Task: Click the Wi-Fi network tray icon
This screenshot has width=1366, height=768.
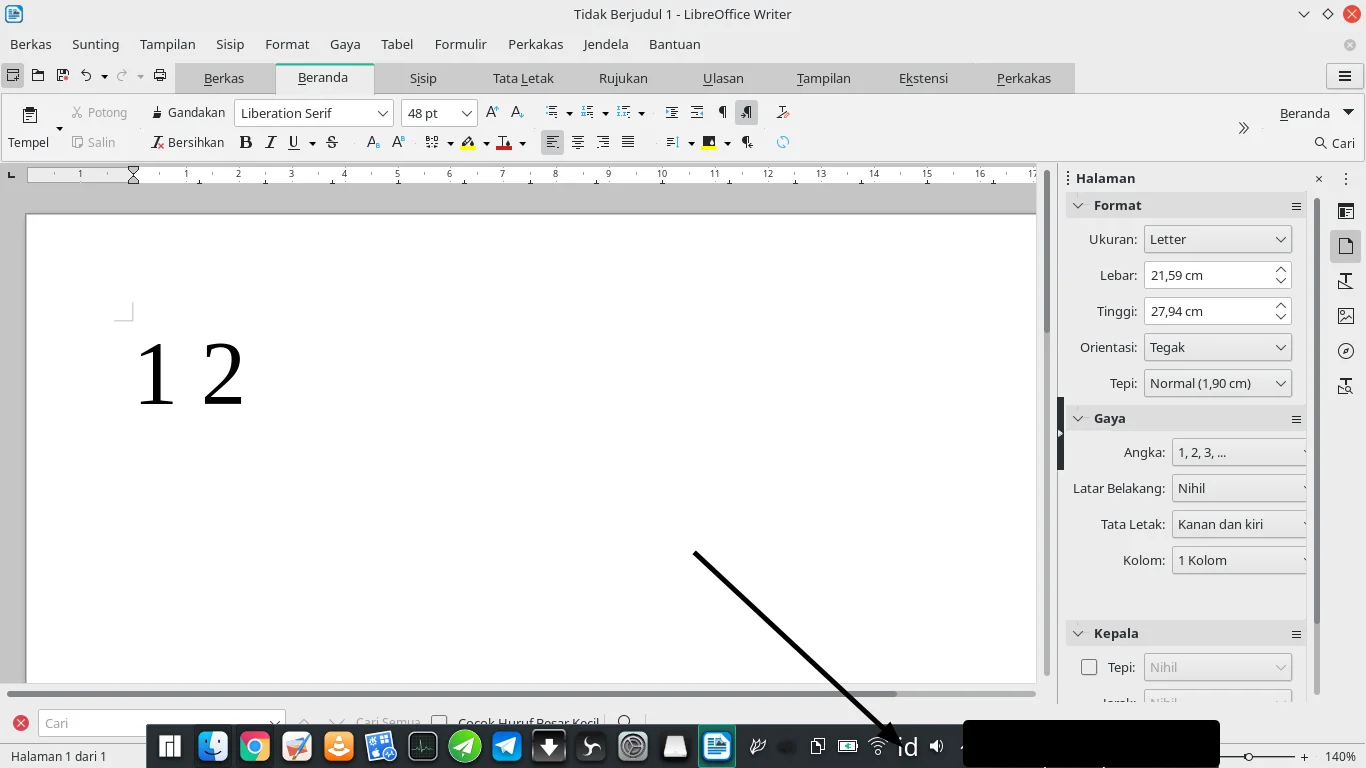Action: (878, 746)
